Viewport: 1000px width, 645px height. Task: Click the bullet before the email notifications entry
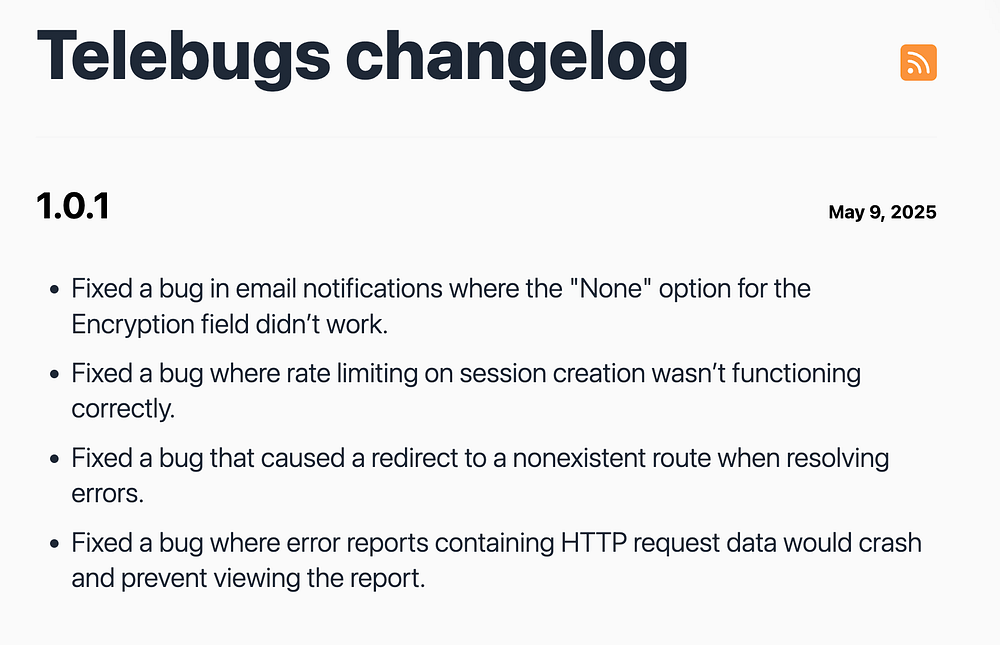click(54, 290)
